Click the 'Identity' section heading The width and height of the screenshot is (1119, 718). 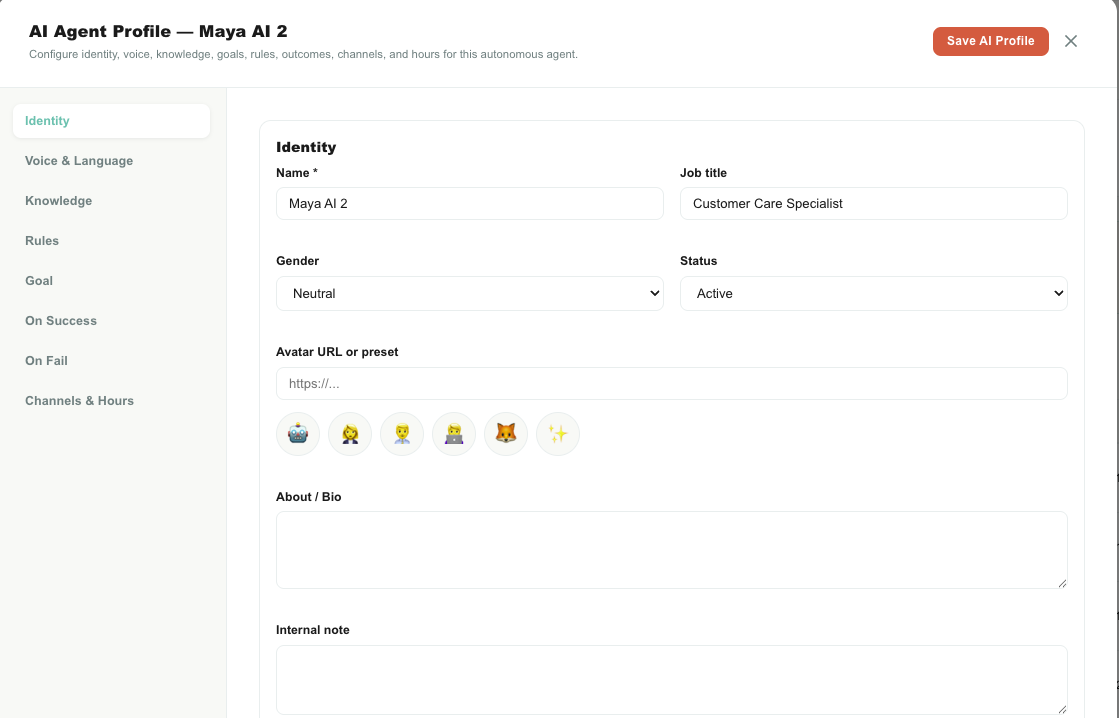[x=306, y=147]
